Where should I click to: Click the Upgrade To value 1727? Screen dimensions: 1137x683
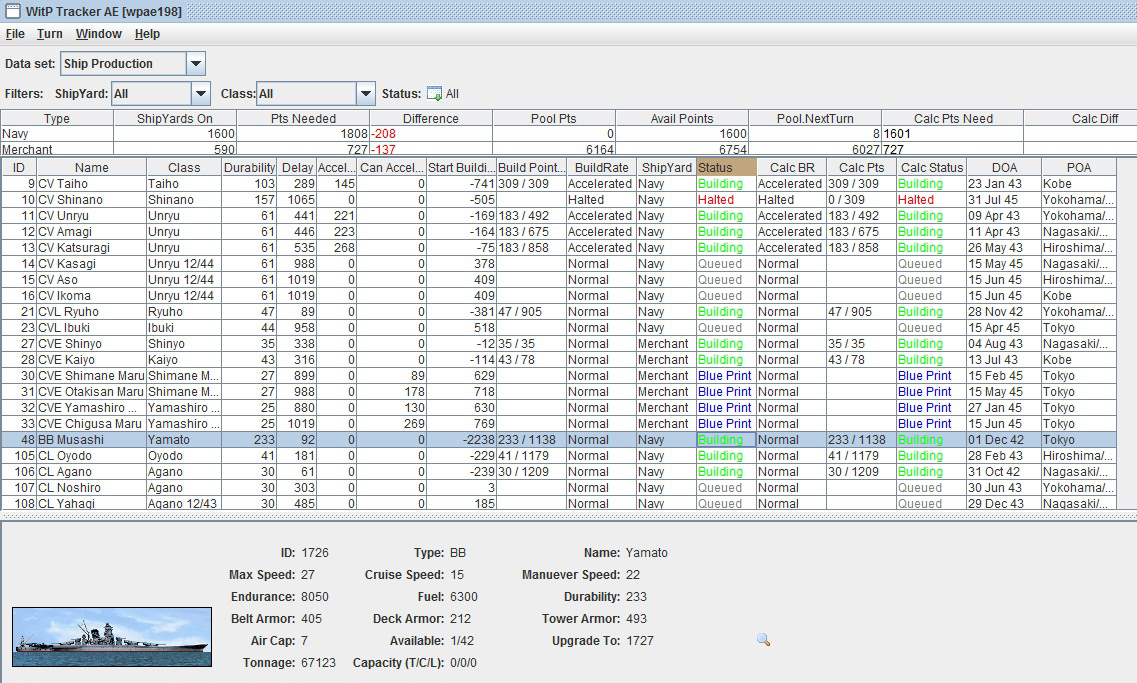tap(640, 641)
